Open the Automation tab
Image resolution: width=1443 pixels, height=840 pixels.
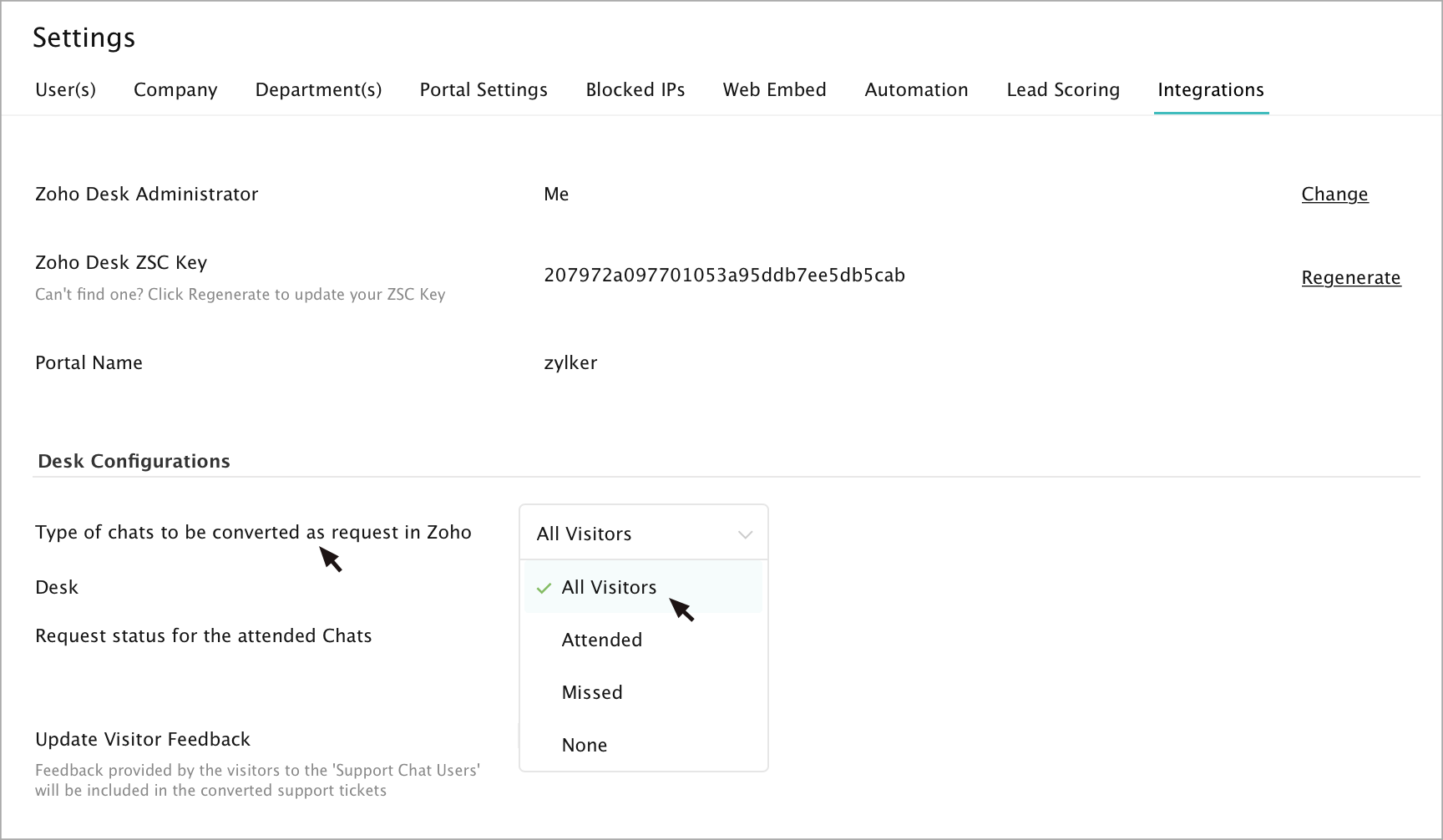coord(916,90)
